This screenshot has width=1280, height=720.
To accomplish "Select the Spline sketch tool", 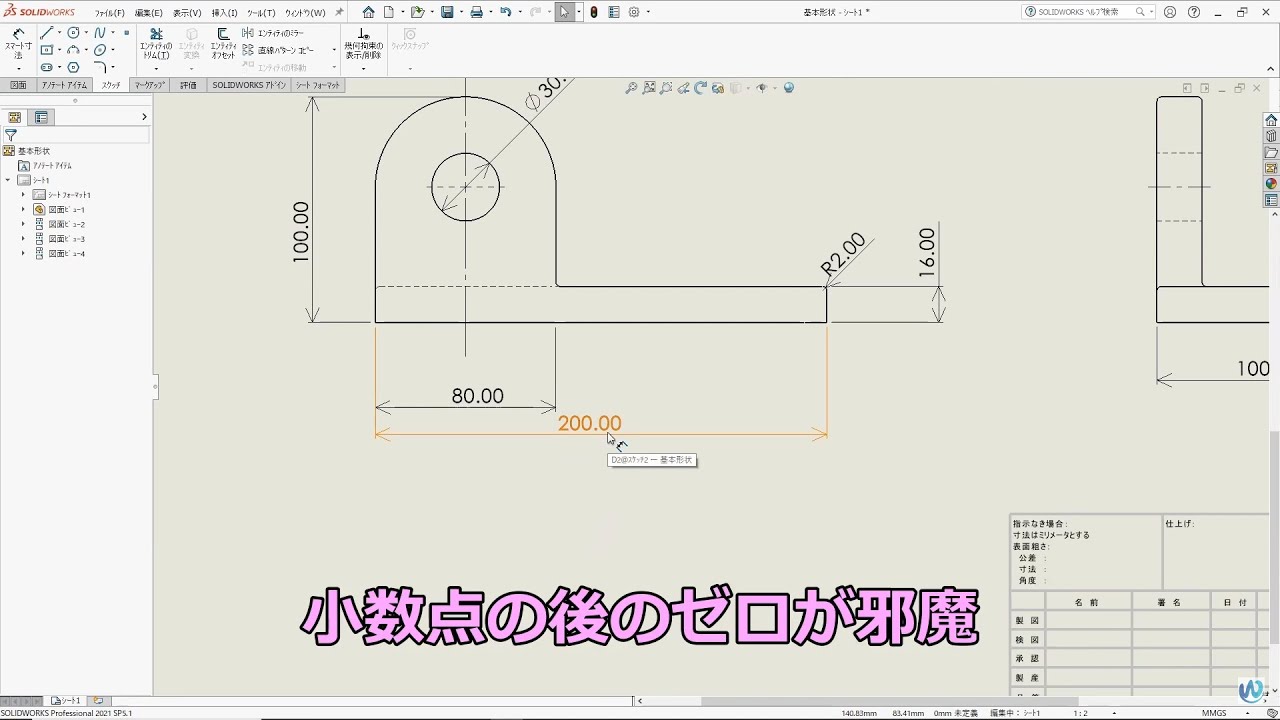I will click(x=100, y=33).
